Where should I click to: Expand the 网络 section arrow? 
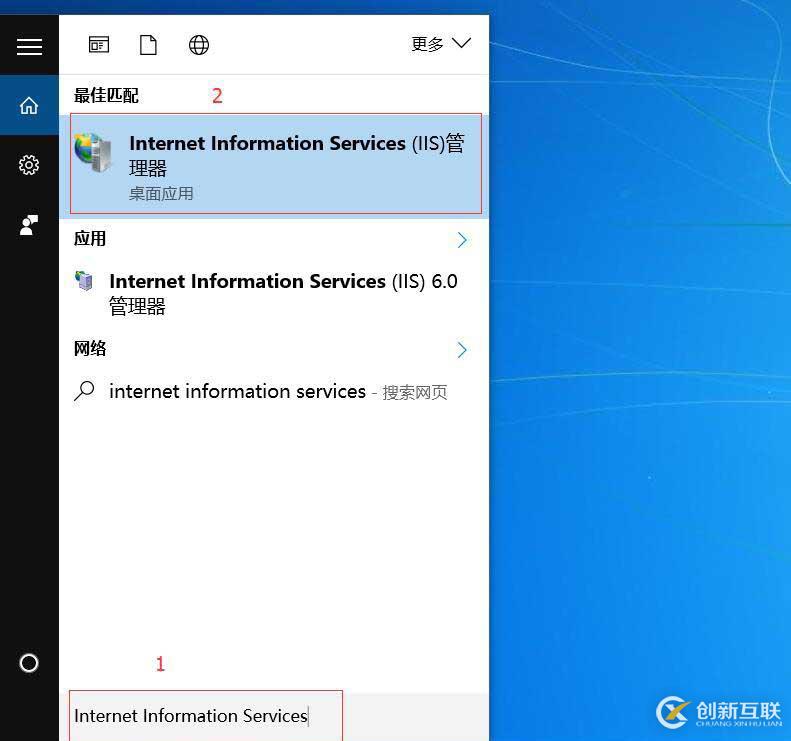[x=462, y=350]
